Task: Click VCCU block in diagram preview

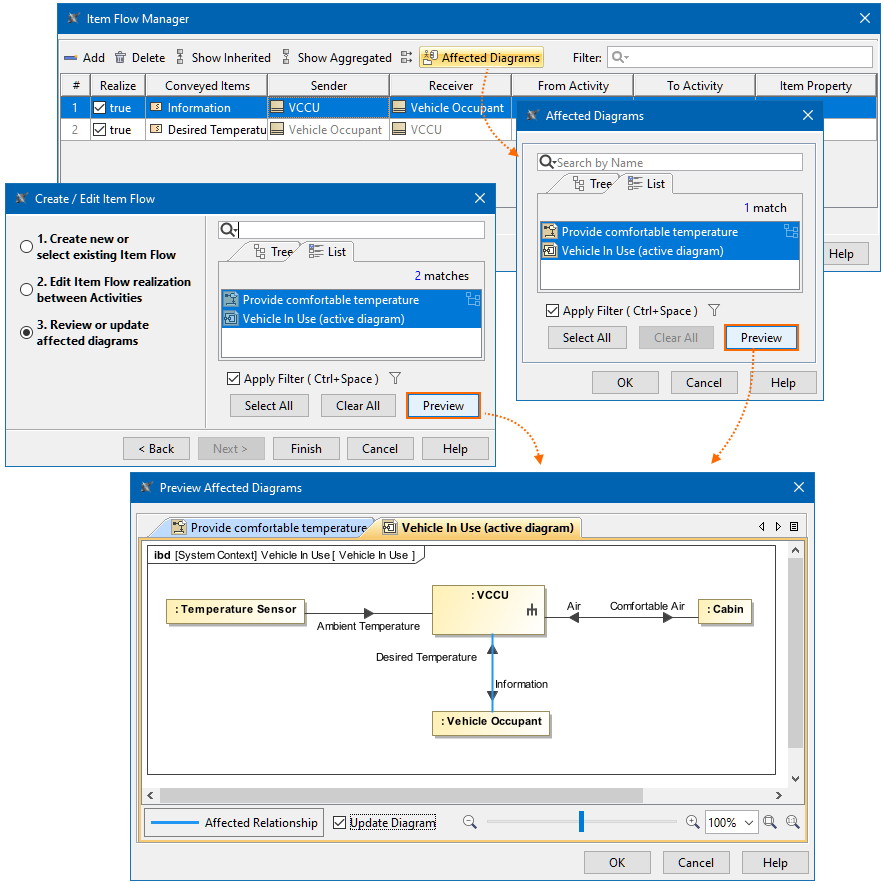Action: (488, 610)
